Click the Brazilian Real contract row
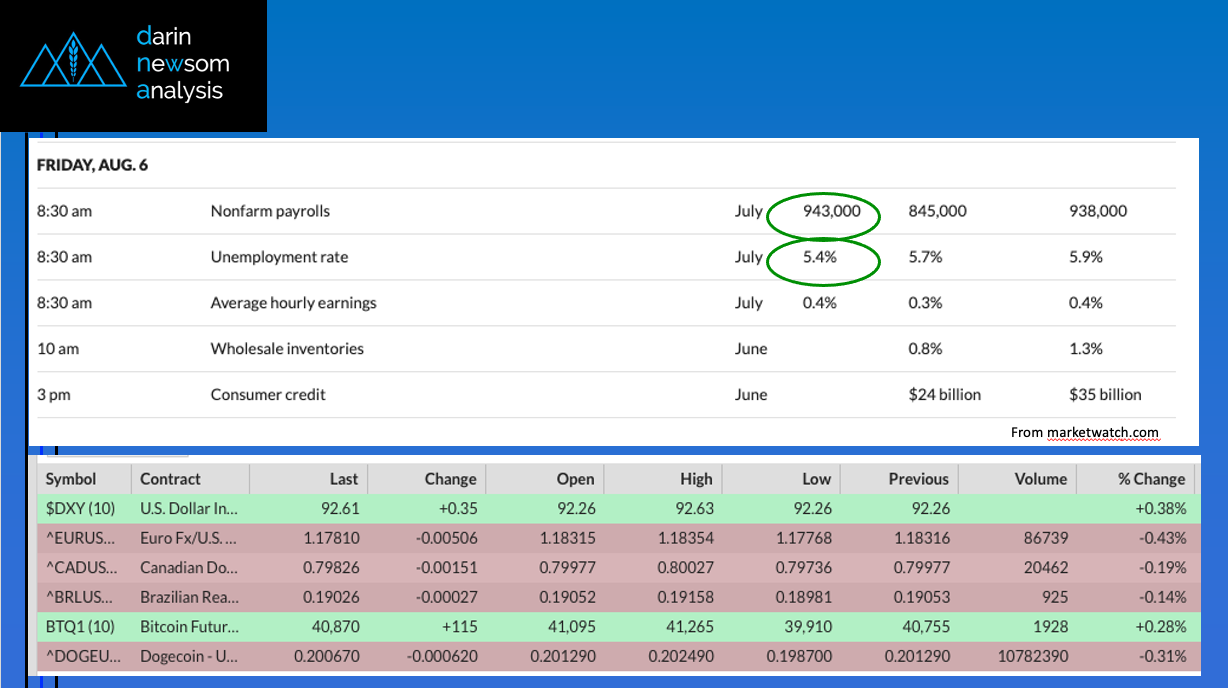This screenshot has width=1228, height=688. [189, 597]
